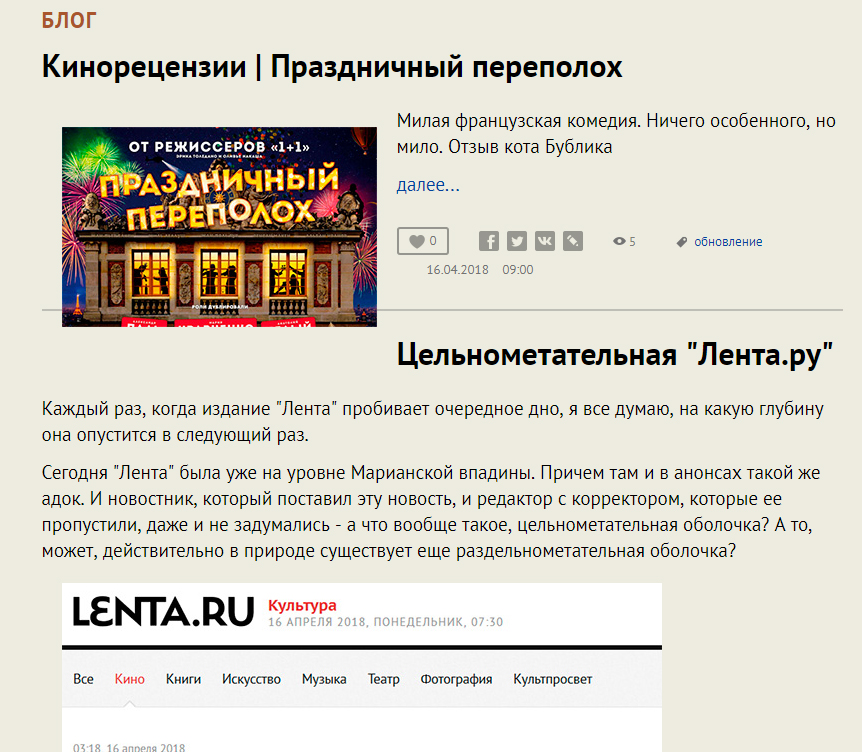862x752 pixels.
Task: Select the Культура section heading
Action: pos(302,605)
